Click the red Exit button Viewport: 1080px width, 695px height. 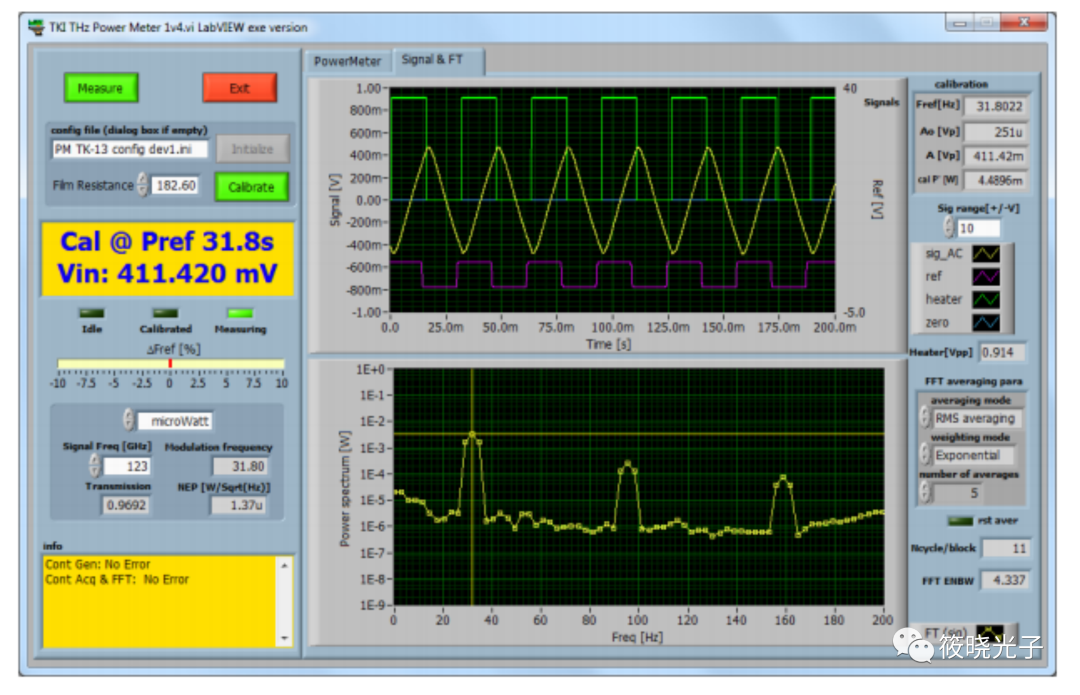click(x=240, y=88)
